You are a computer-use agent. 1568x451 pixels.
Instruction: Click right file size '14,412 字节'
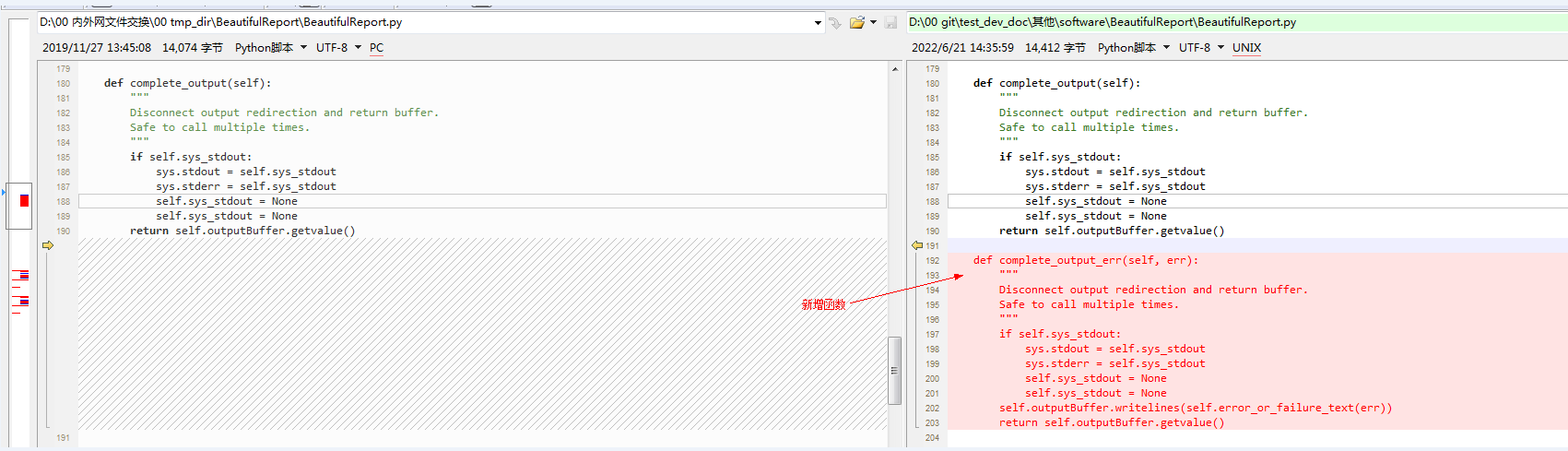point(1055,48)
